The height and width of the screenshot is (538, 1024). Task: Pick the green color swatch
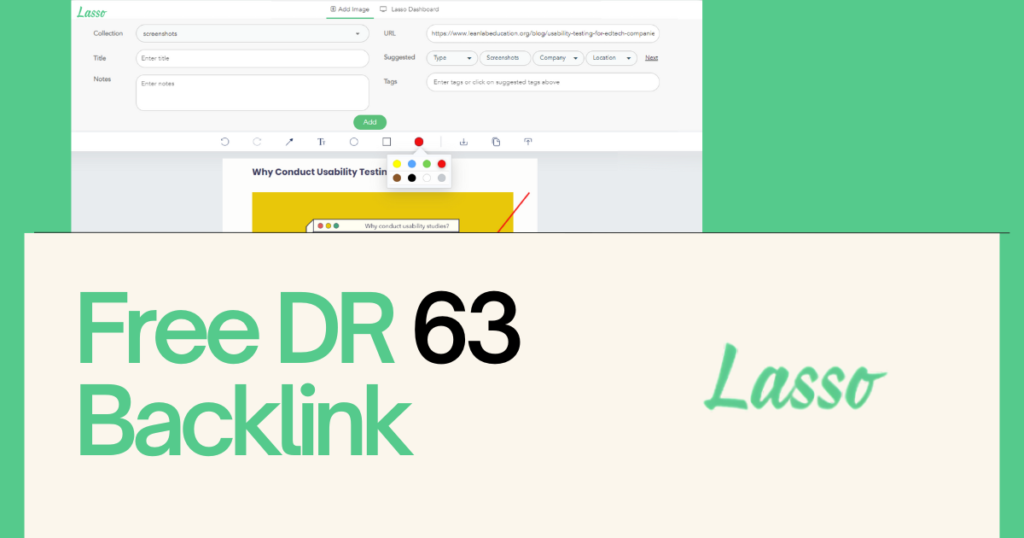tap(426, 164)
